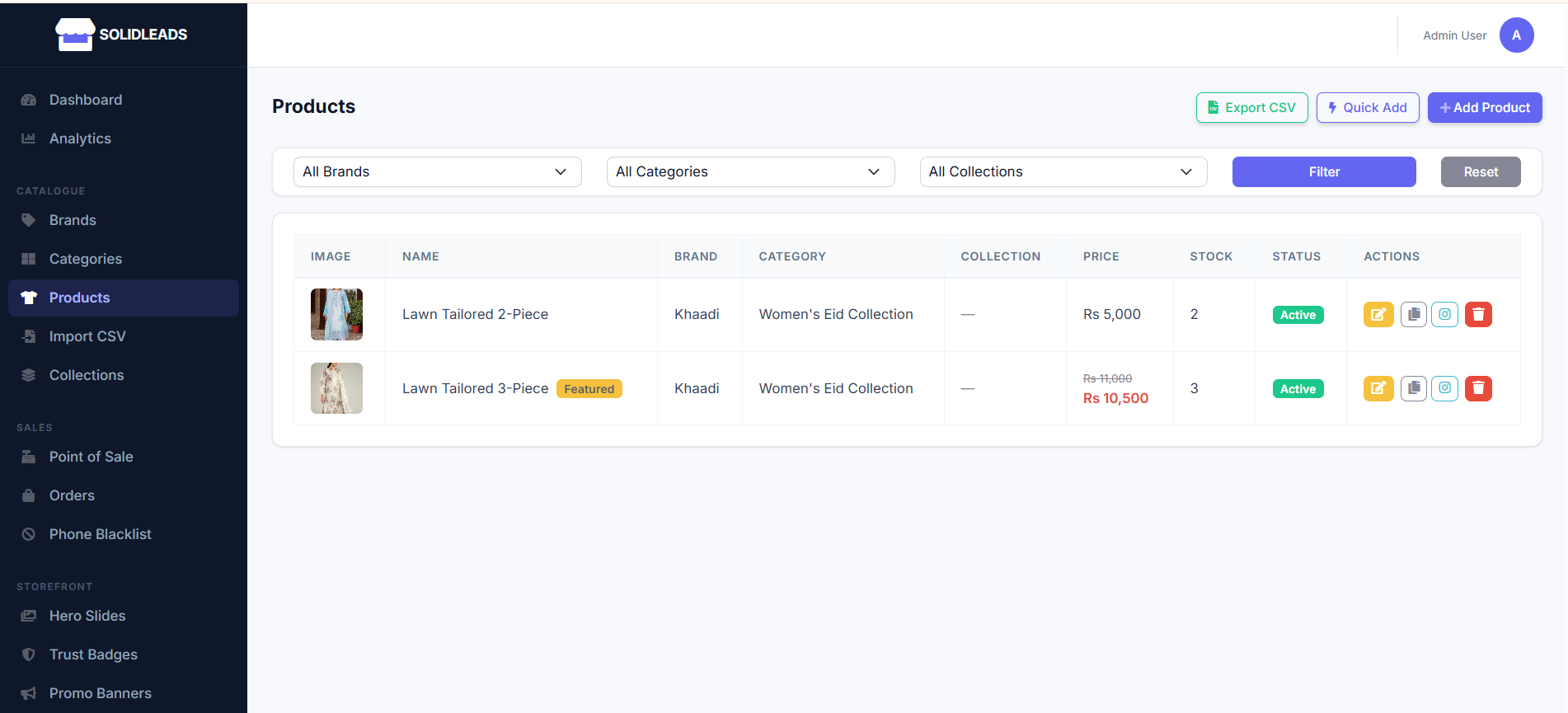Viewport: 1568px width, 713px height.
Task: Click Active status of Lawn Tailored 2-Piece
Action: pos(1298,315)
